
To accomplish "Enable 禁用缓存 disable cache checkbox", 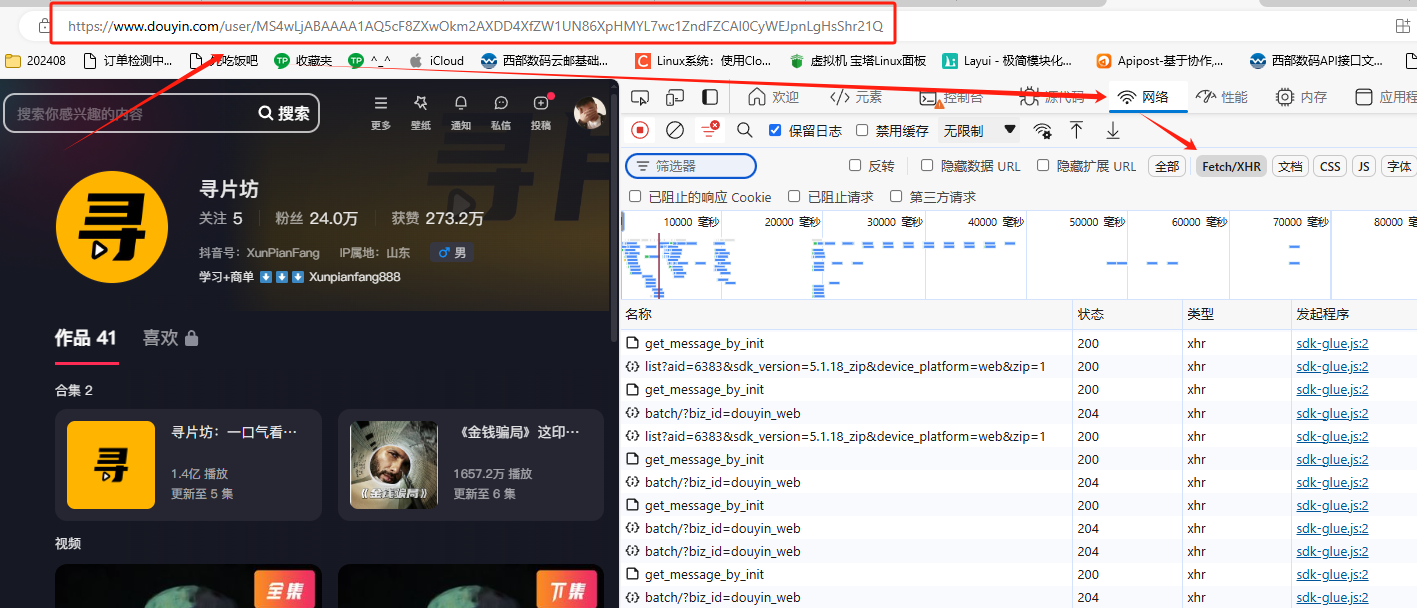I will (861, 130).
